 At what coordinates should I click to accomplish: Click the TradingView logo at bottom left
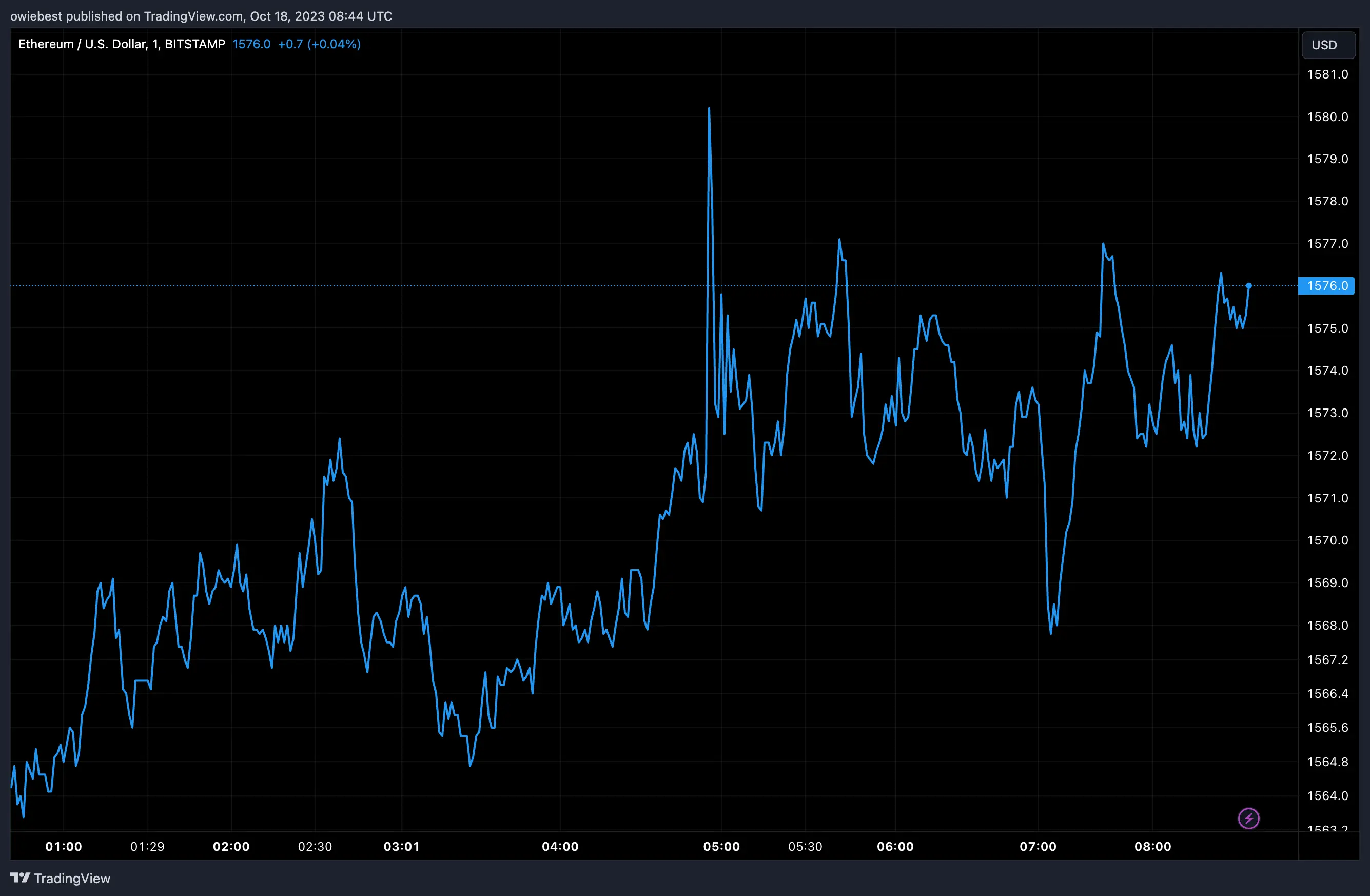pyautogui.click(x=61, y=878)
